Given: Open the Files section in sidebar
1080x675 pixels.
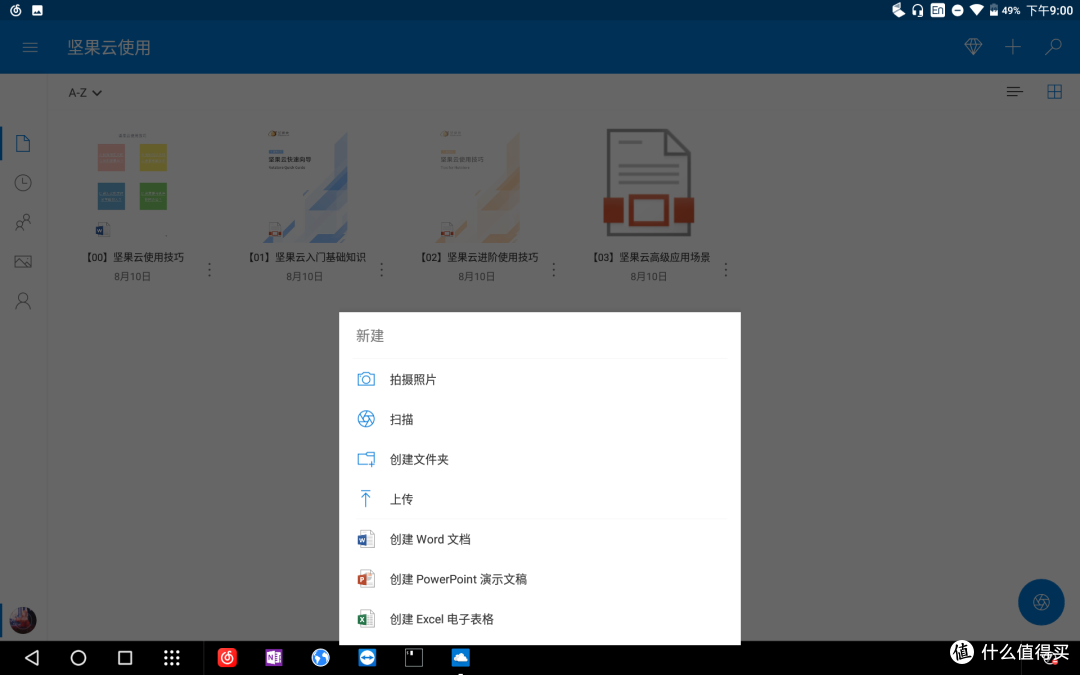Looking at the screenshot, I should [x=23, y=143].
